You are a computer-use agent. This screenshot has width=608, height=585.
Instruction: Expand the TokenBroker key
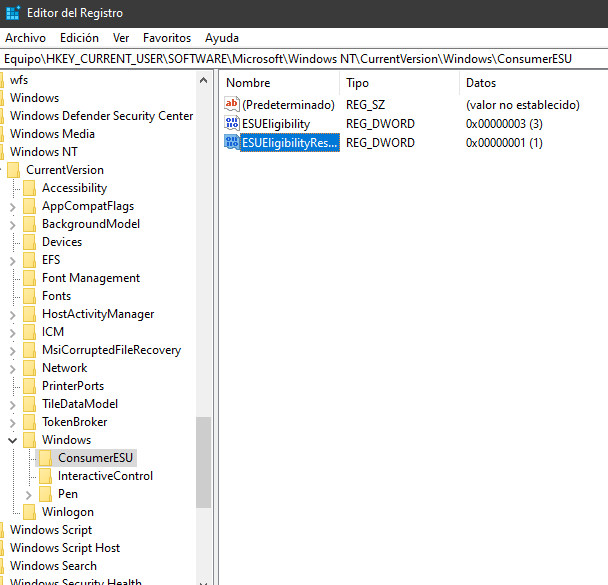pyautogui.click(x=13, y=423)
